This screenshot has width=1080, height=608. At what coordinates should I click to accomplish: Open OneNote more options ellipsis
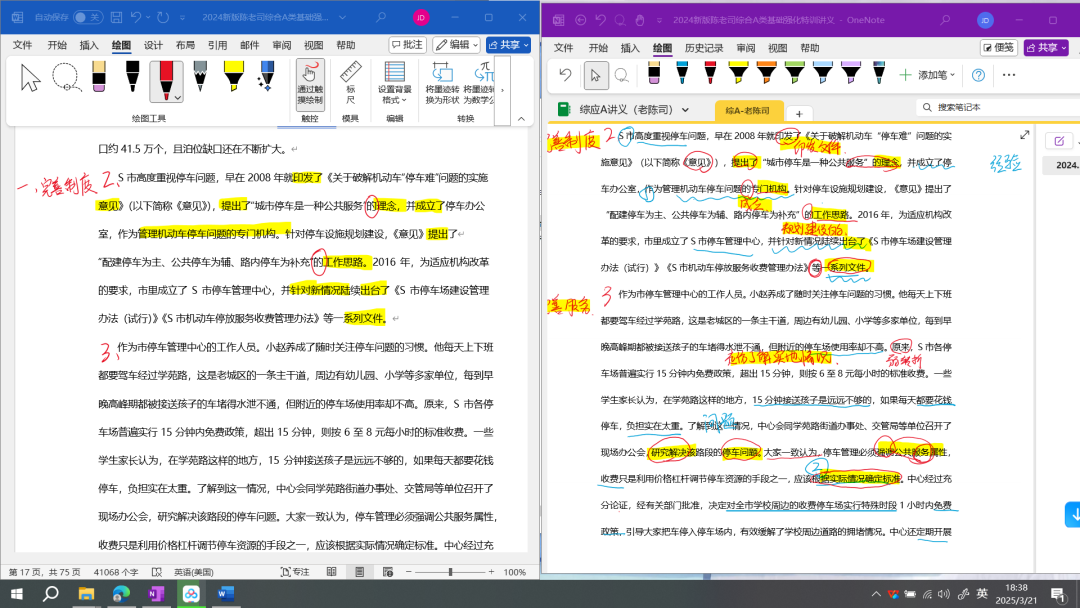pyautogui.click(x=1009, y=75)
